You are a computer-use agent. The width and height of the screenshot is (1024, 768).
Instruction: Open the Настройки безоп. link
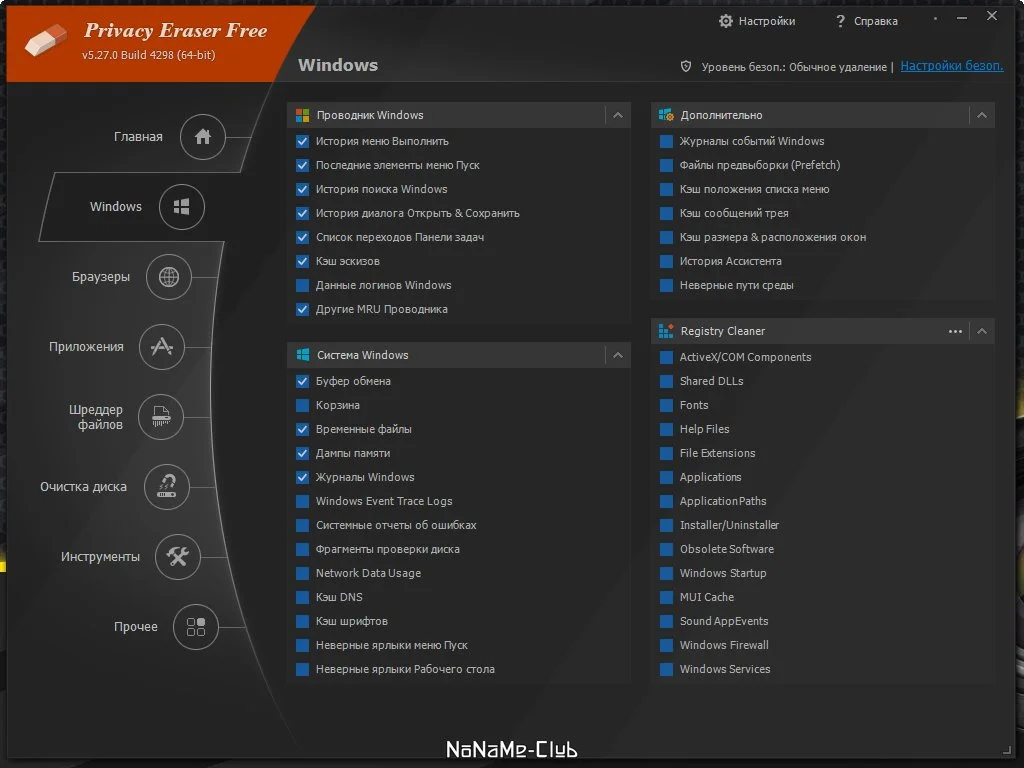pos(952,66)
